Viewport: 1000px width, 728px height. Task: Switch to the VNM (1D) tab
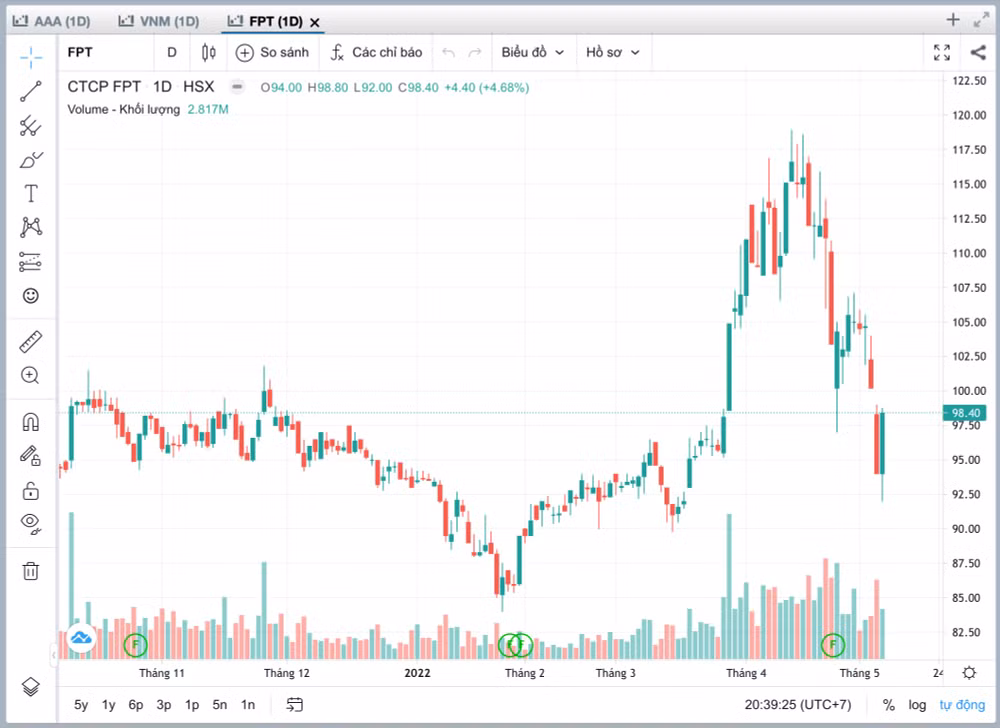pyautogui.click(x=159, y=22)
